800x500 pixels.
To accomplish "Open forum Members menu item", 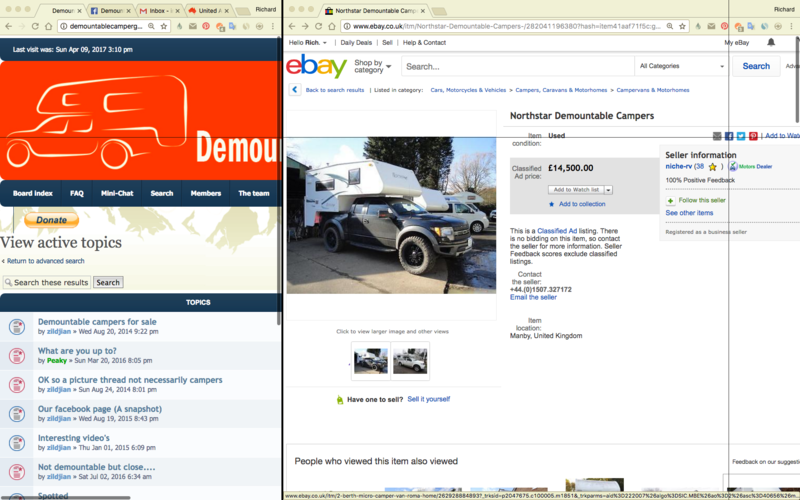I will coord(206,193).
